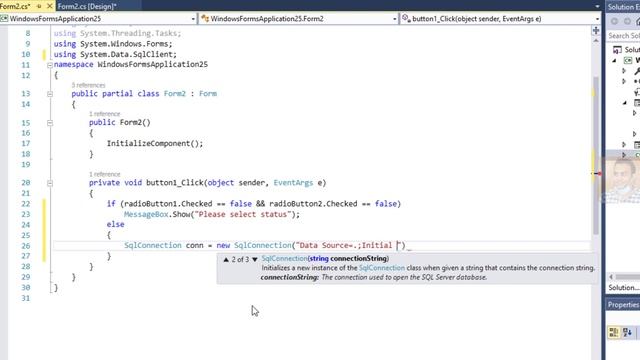Show previous SqlConnection overload in tooltip

[226, 259]
